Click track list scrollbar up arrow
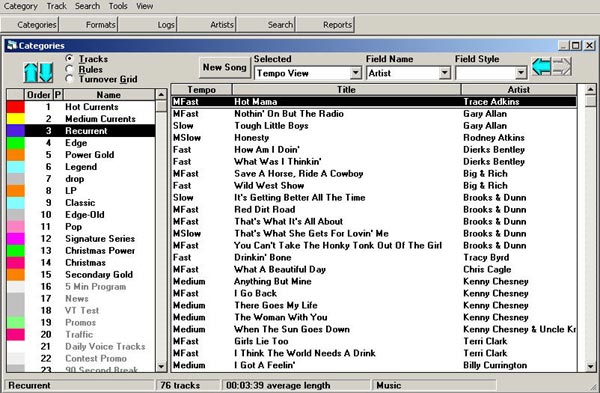This screenshot has width=600, height=393. click(590, 90)
